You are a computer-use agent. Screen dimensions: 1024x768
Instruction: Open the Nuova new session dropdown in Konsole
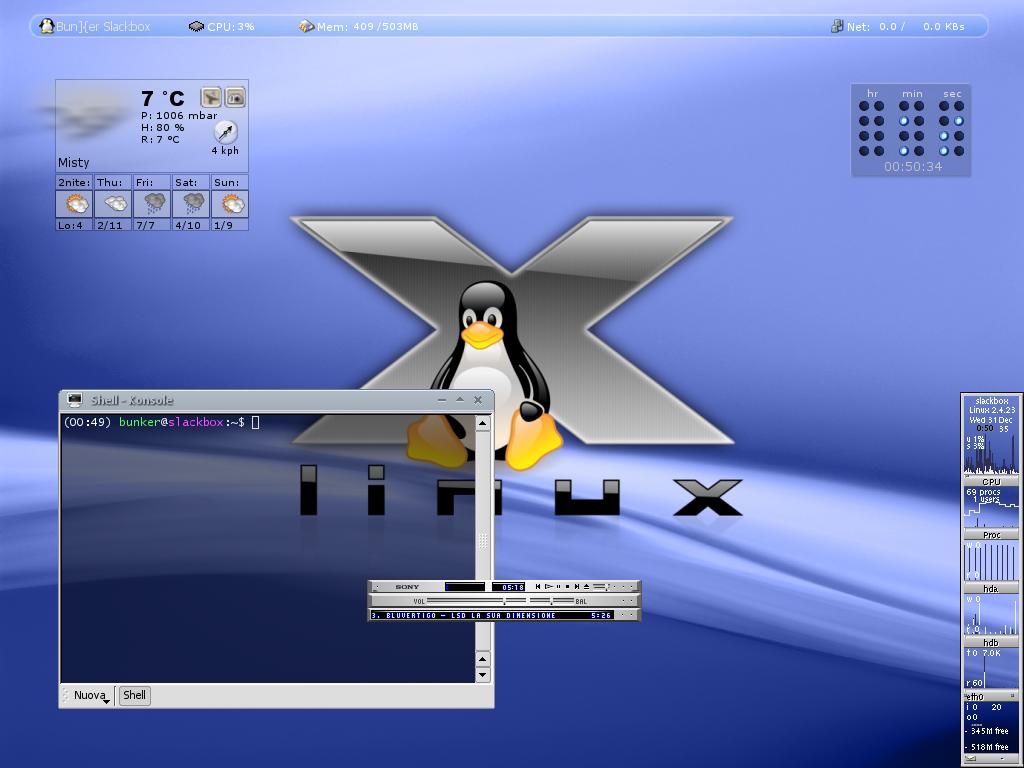[x=91, y=696]
